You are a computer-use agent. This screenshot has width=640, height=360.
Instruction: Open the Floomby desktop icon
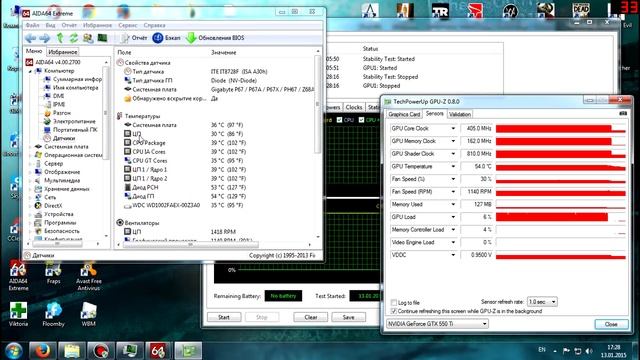pos(53,315)
